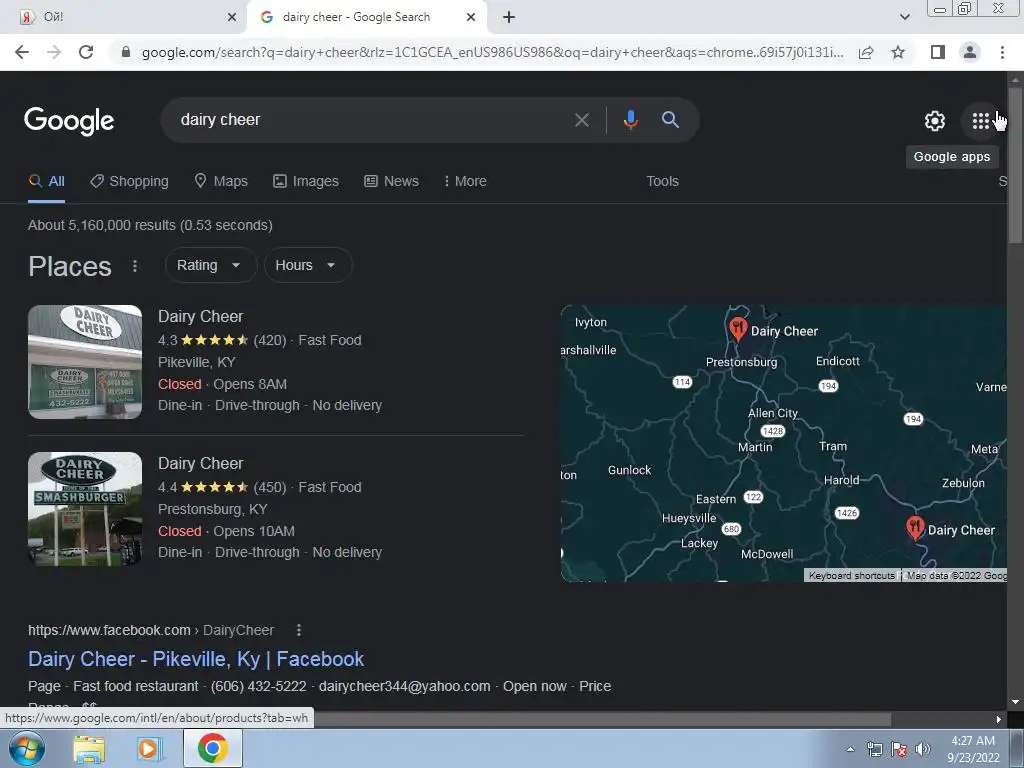Click the share page icon in address bar
1024x768 pixels.
(866, 52)
